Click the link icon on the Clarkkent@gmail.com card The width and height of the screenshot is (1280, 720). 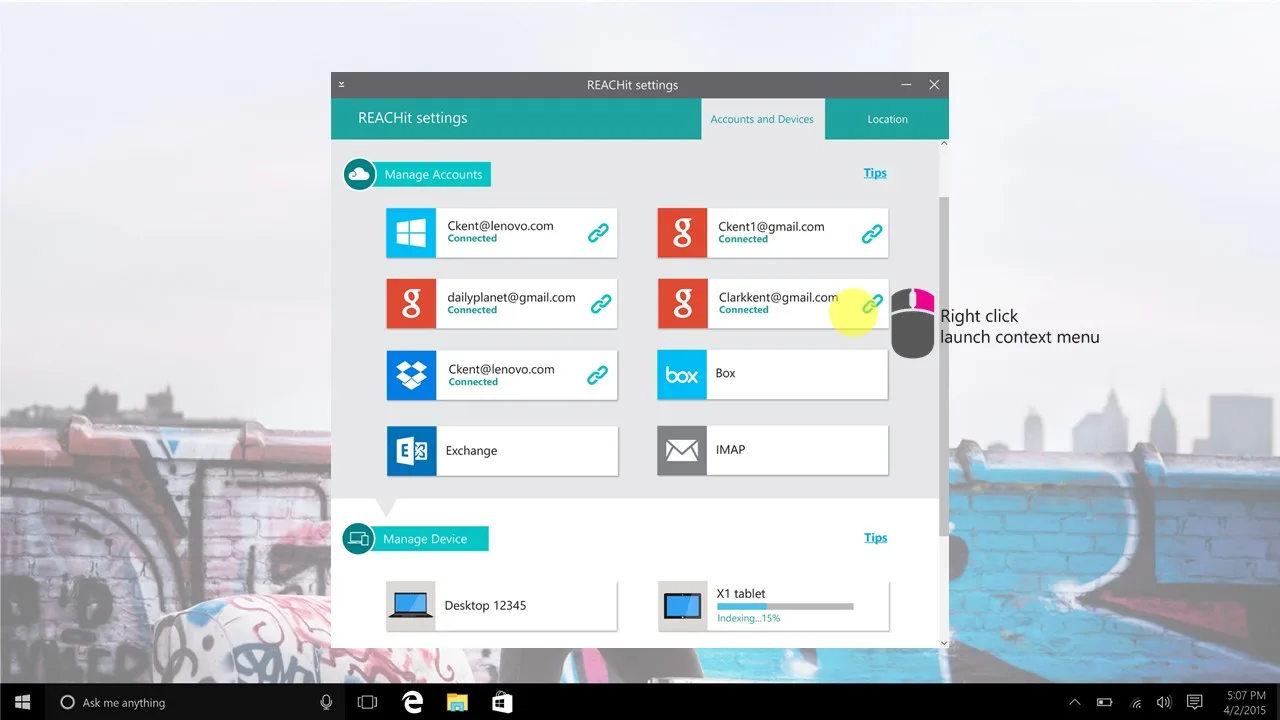pos(874,303)
